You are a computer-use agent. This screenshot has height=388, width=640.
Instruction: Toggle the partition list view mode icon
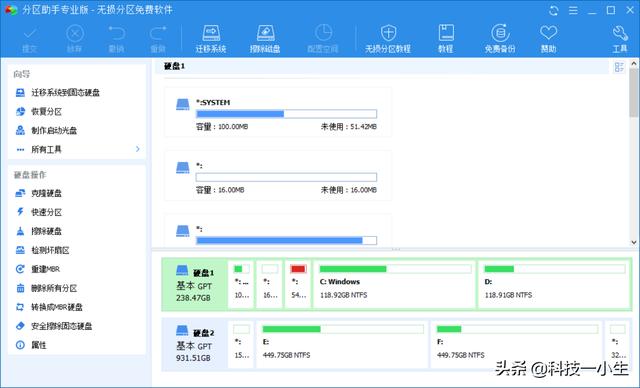click(x=619, y=67)
